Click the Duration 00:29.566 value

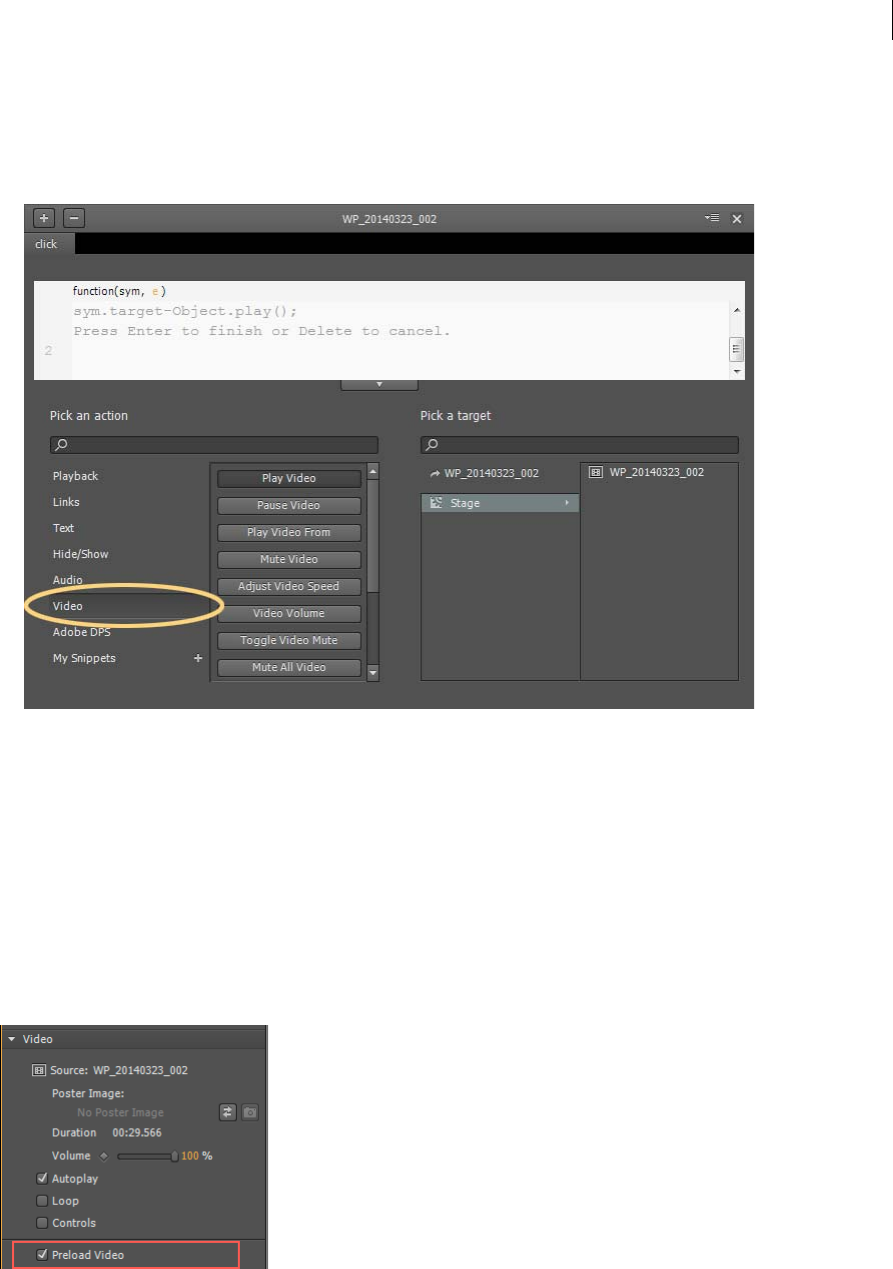(x=137, y=1133)
